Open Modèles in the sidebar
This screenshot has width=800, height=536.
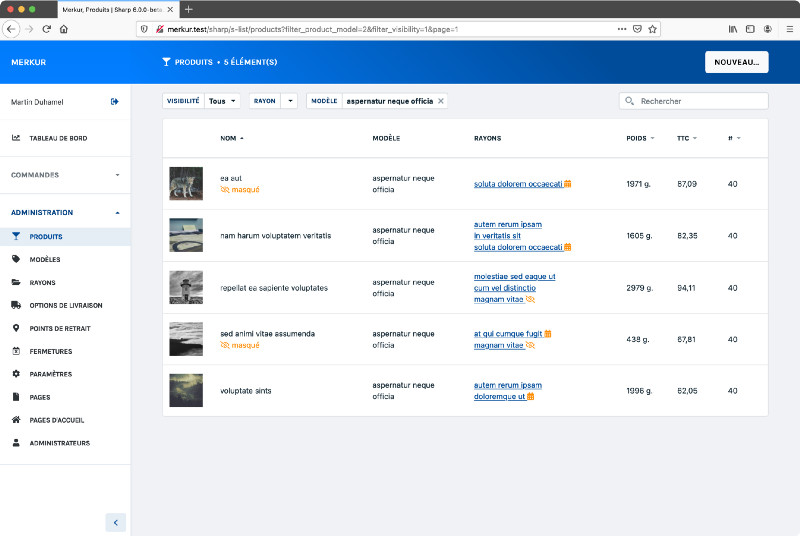(x=45, y=259)
